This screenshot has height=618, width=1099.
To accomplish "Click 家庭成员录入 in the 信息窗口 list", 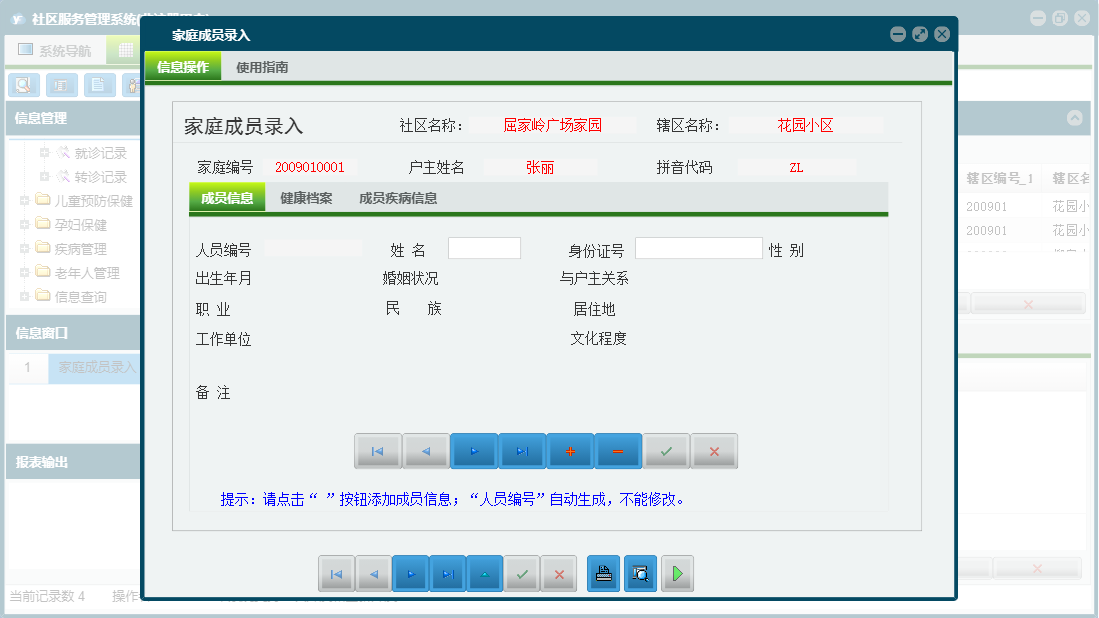I will click(x=95, y=367).
